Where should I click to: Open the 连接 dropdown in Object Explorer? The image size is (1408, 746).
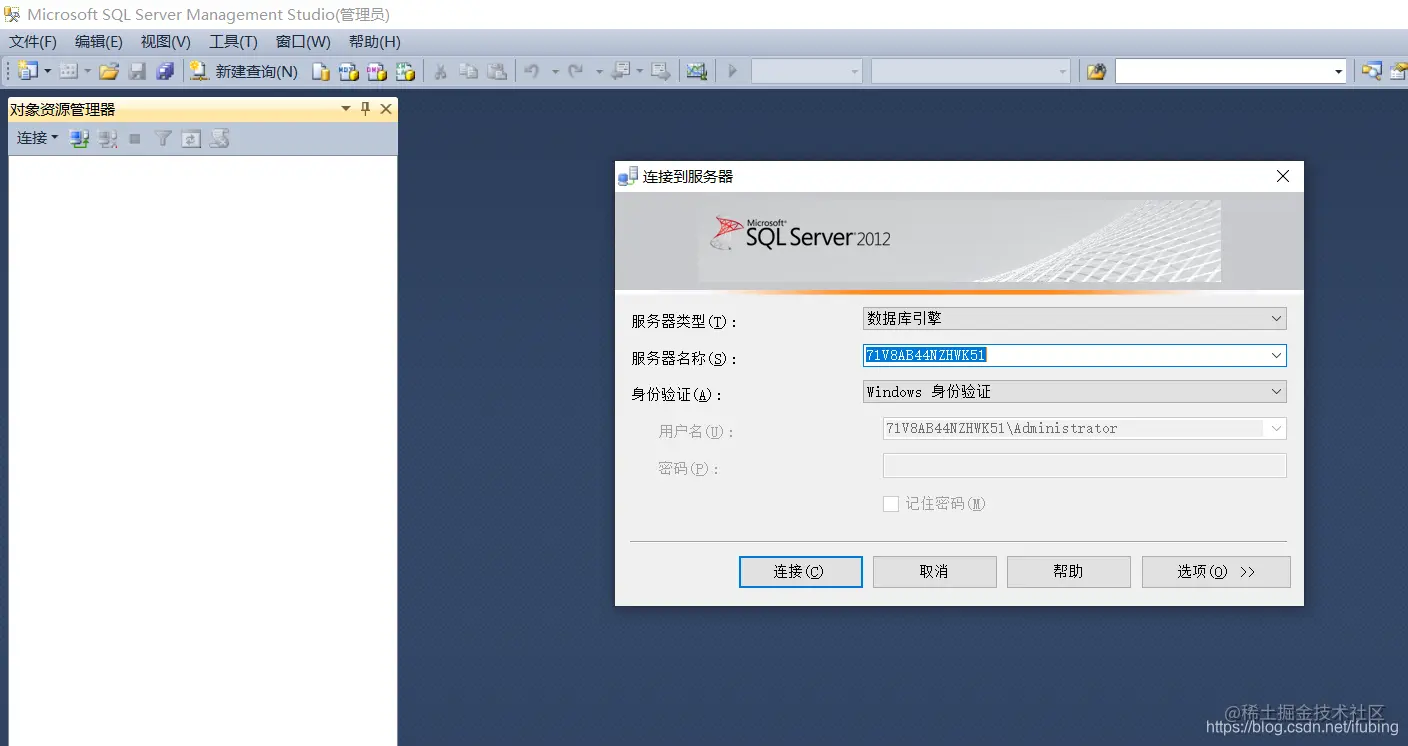click(37, 138)
